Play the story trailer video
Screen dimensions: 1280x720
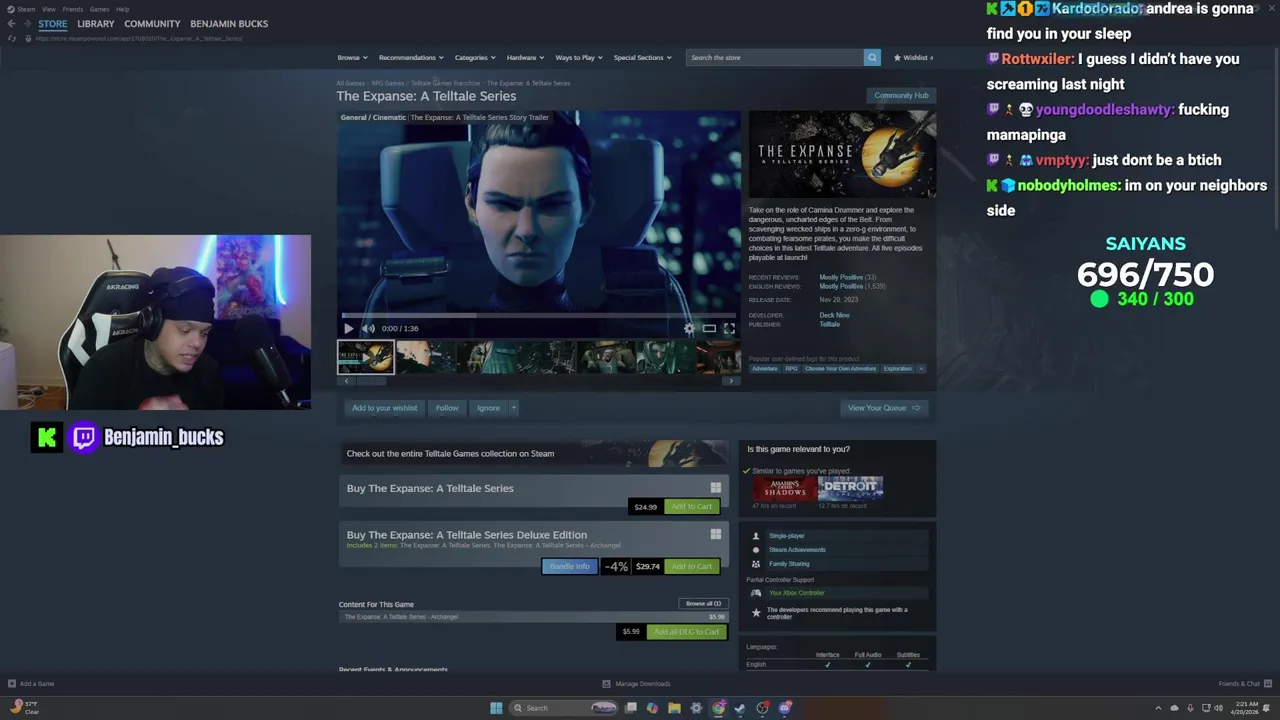pyautogui.click(x=348, y=328)
